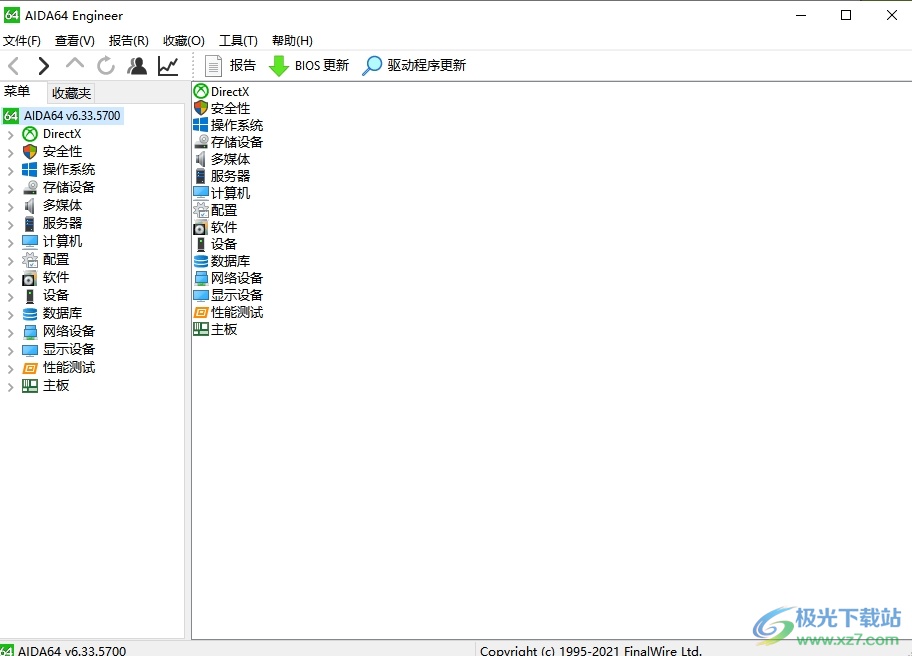Select 设备 label in left tree
The image size is (912, 656).
pyautogui.click(x=56, y=295)
